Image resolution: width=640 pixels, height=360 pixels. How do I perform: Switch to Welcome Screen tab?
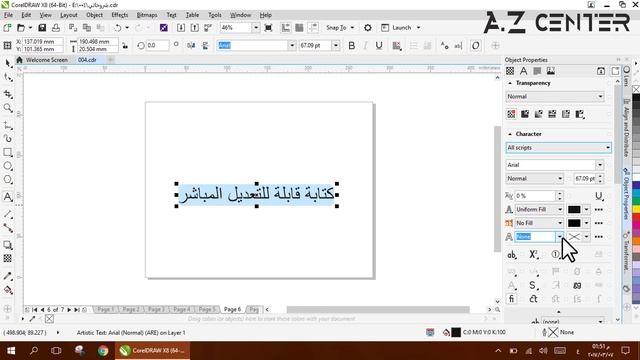point(47,60)
